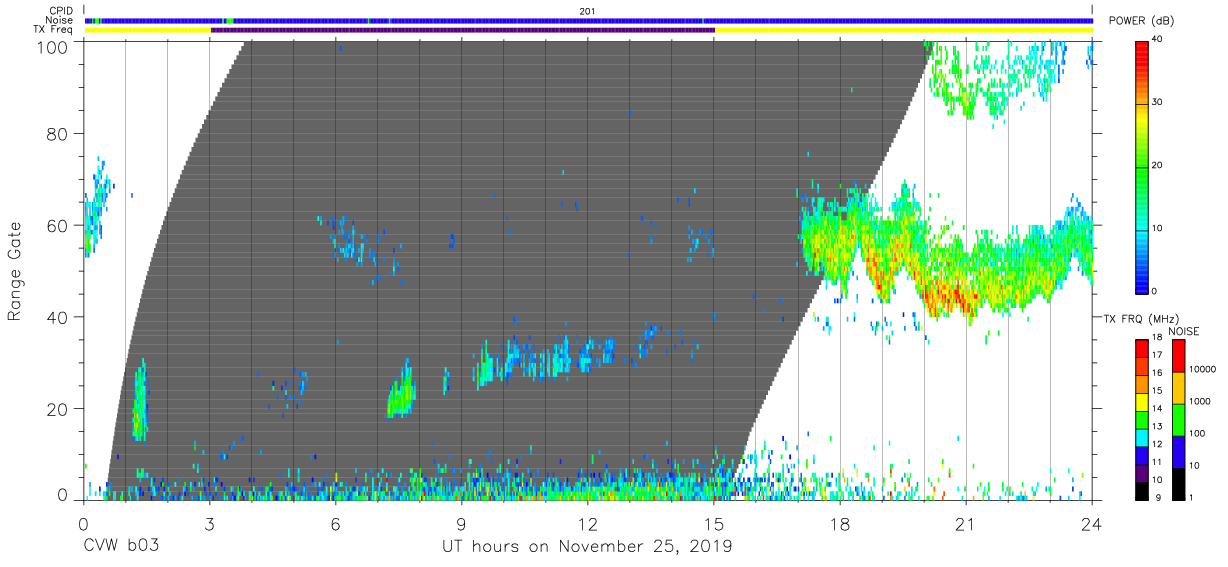Image resolution: width=1228 pixels, height=567 pixels.
Task: Click the y-axis tick label '60'
Action: coord(59,226)
